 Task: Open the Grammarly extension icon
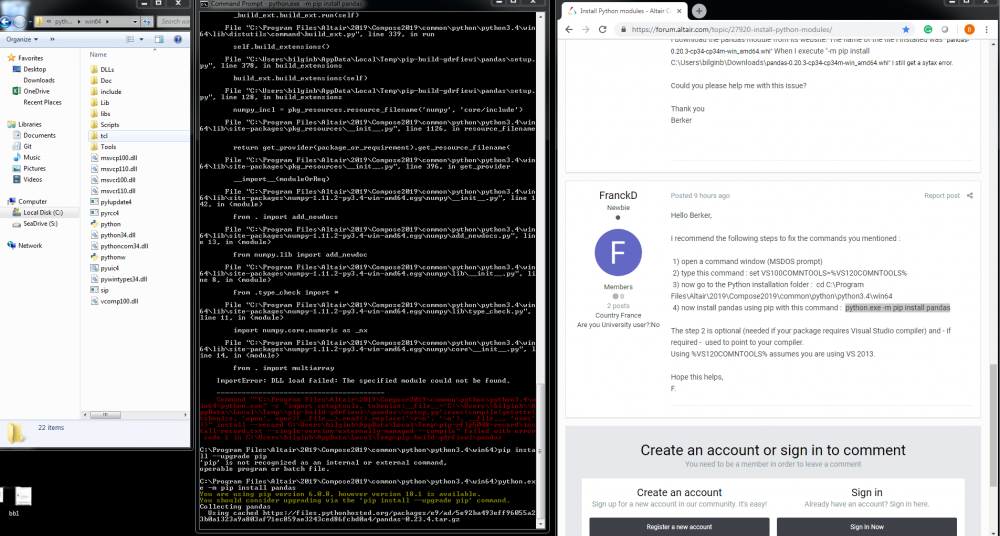(x=928, y=29)
